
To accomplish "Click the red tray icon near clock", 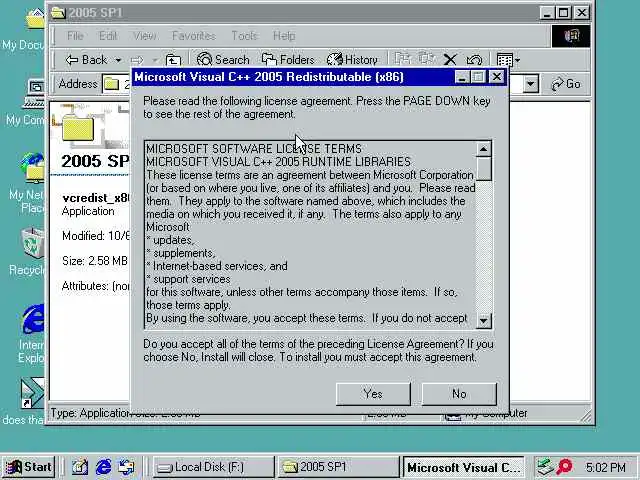I will (565, 467).
